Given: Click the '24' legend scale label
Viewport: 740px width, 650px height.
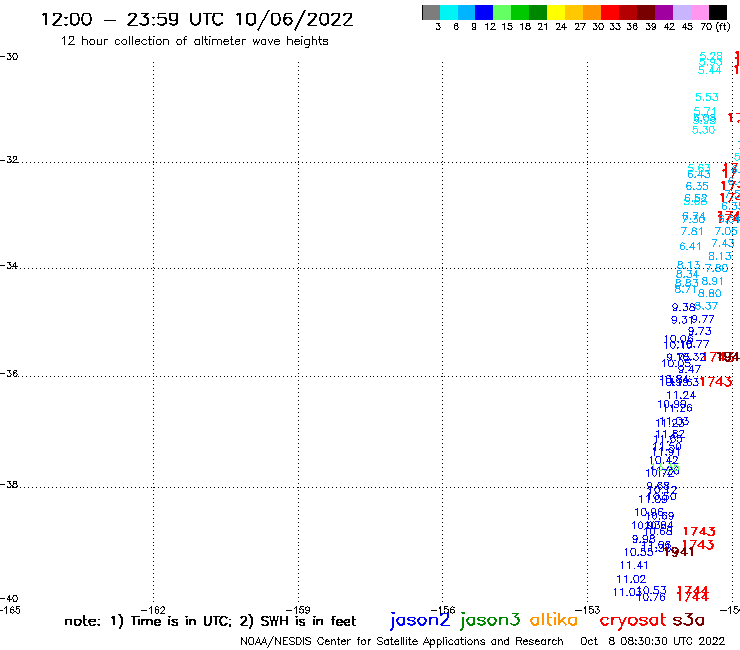Looking at the screenshot, I should click(561, 26).
